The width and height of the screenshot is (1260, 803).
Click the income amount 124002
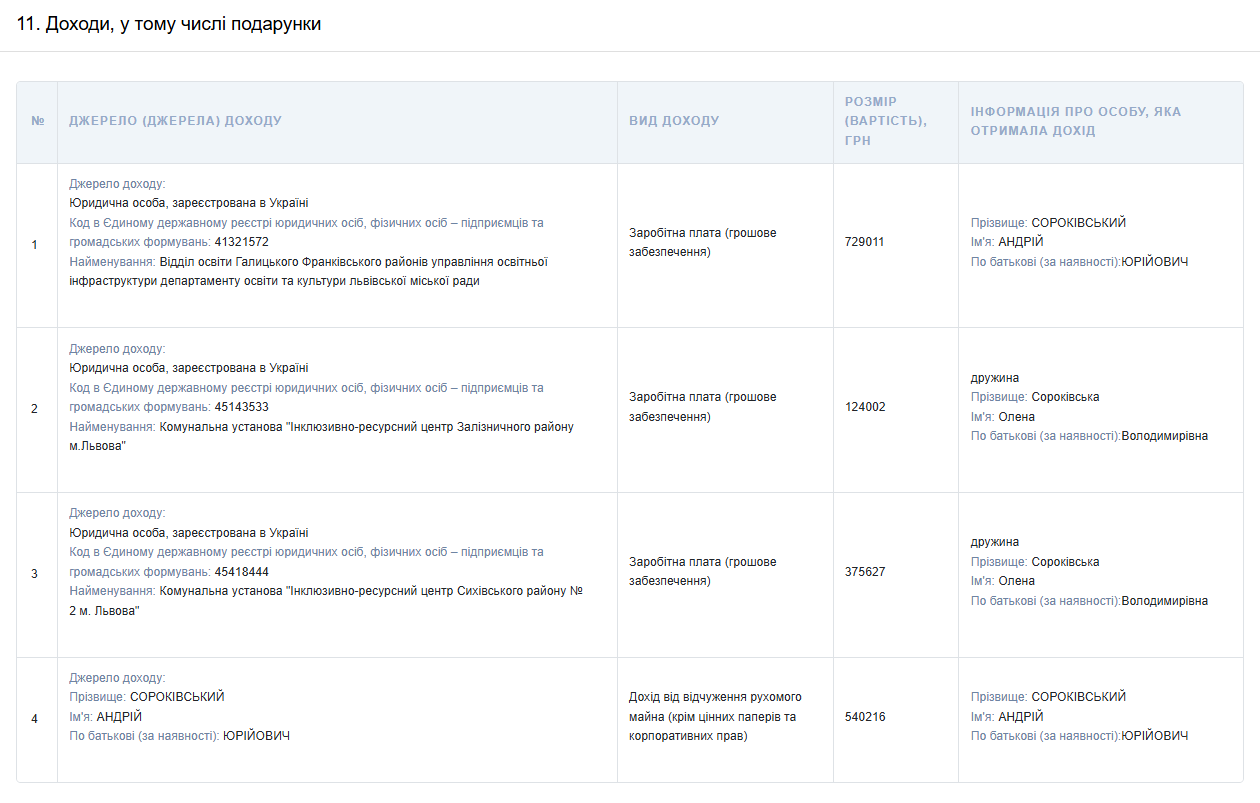[865, 407]
